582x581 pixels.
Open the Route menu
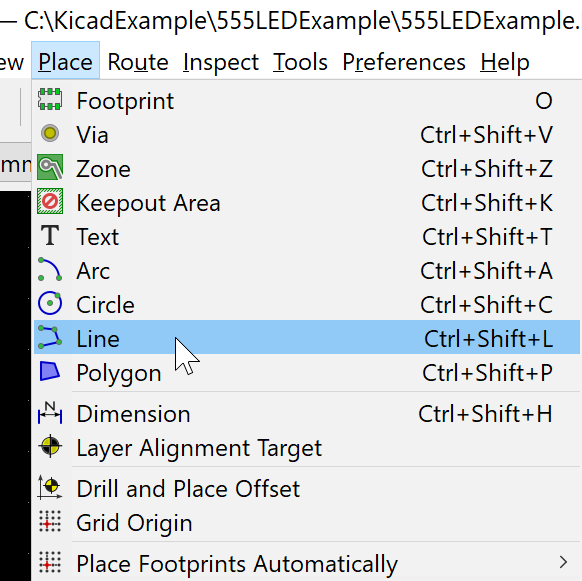(x=138, y=61)
